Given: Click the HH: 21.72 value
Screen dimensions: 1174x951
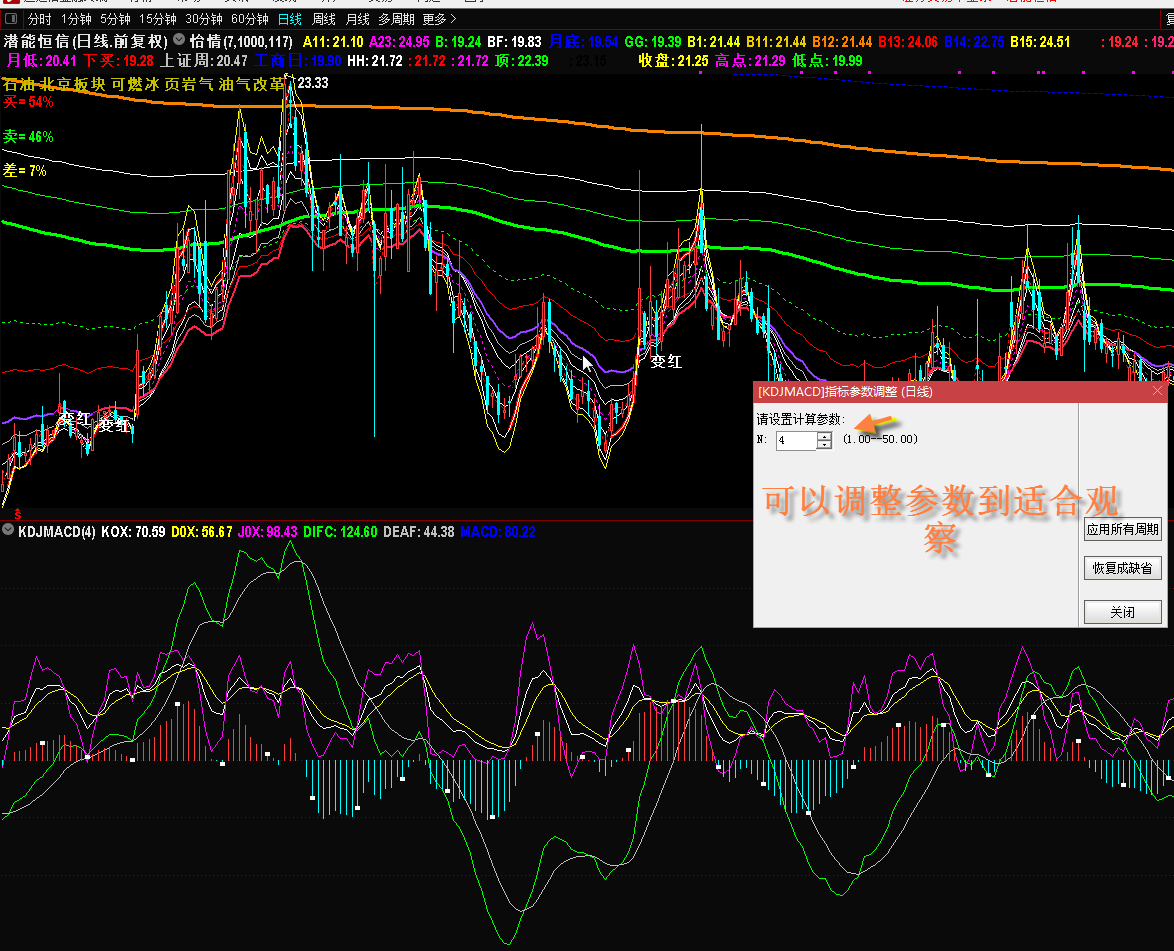Looking at the screenshot, I should (x=374, y=61).
